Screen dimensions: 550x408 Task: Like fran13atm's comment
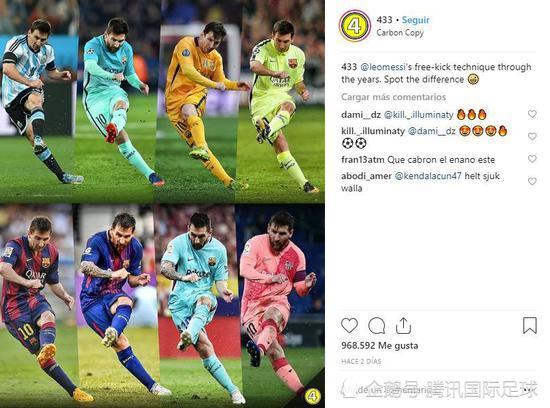coord(532,159)
